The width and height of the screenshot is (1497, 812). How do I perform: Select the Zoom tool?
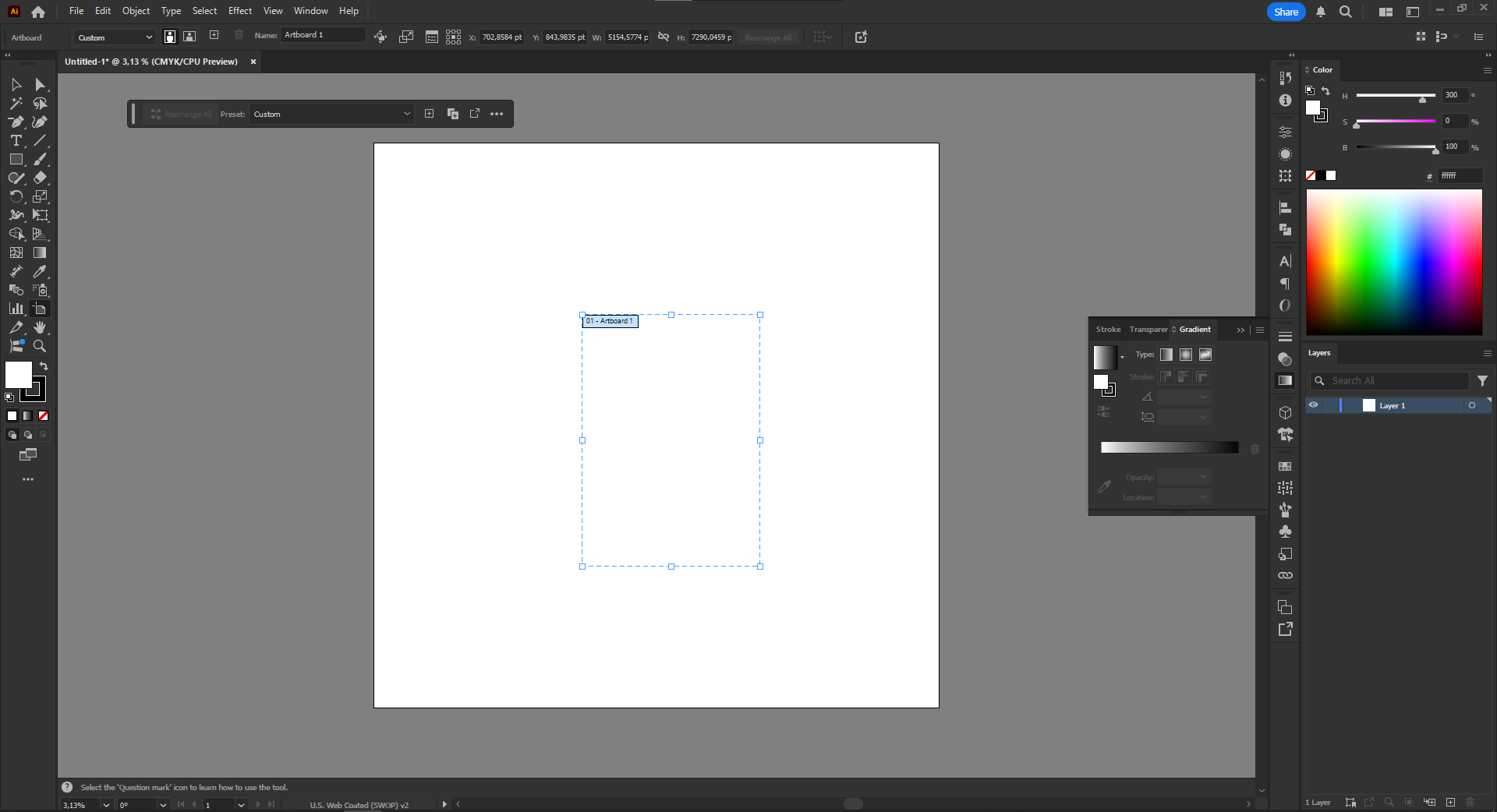[x=39, y=346]
